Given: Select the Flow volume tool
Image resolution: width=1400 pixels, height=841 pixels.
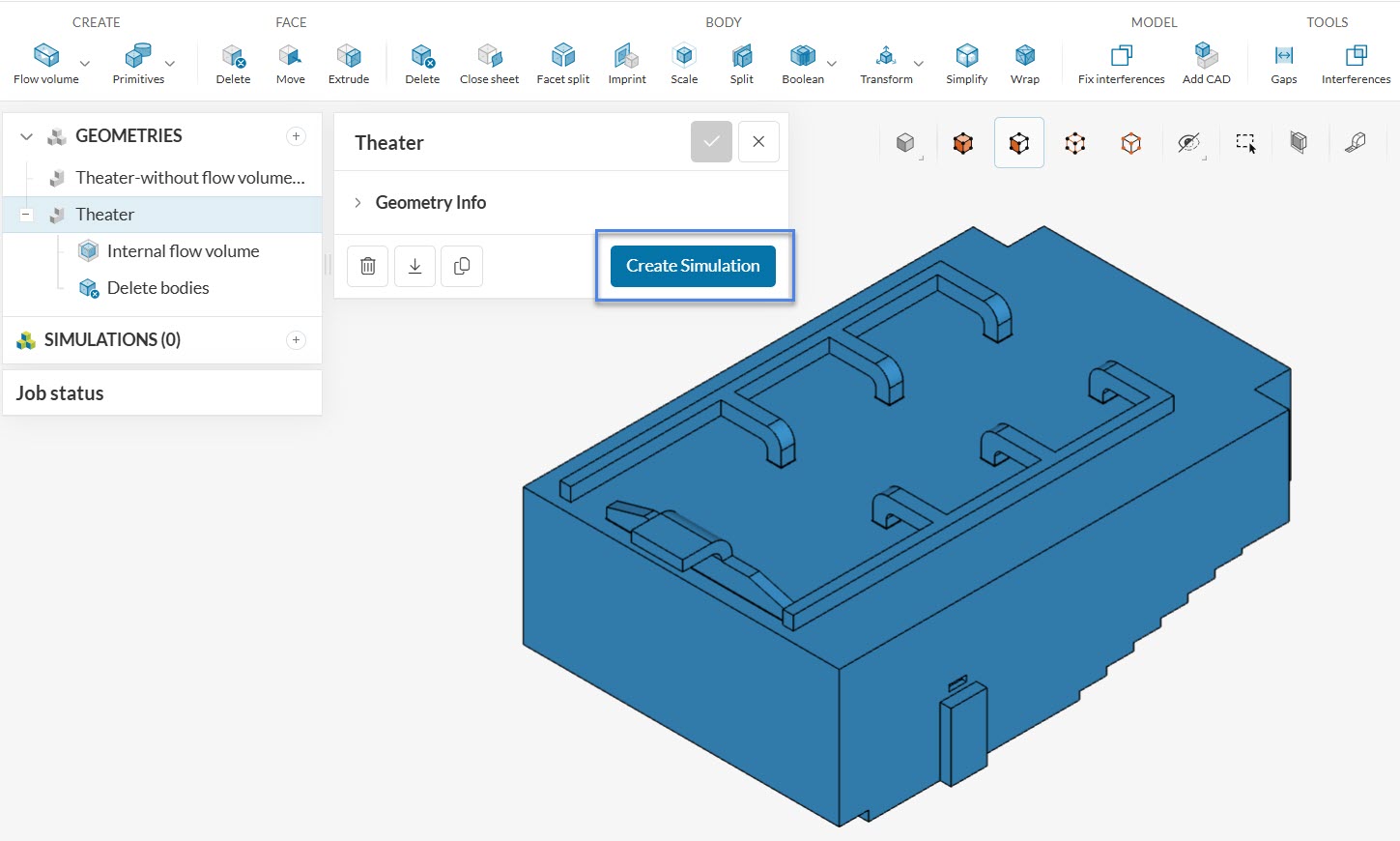Looking at the screenshot, I should tap(46, 64).
